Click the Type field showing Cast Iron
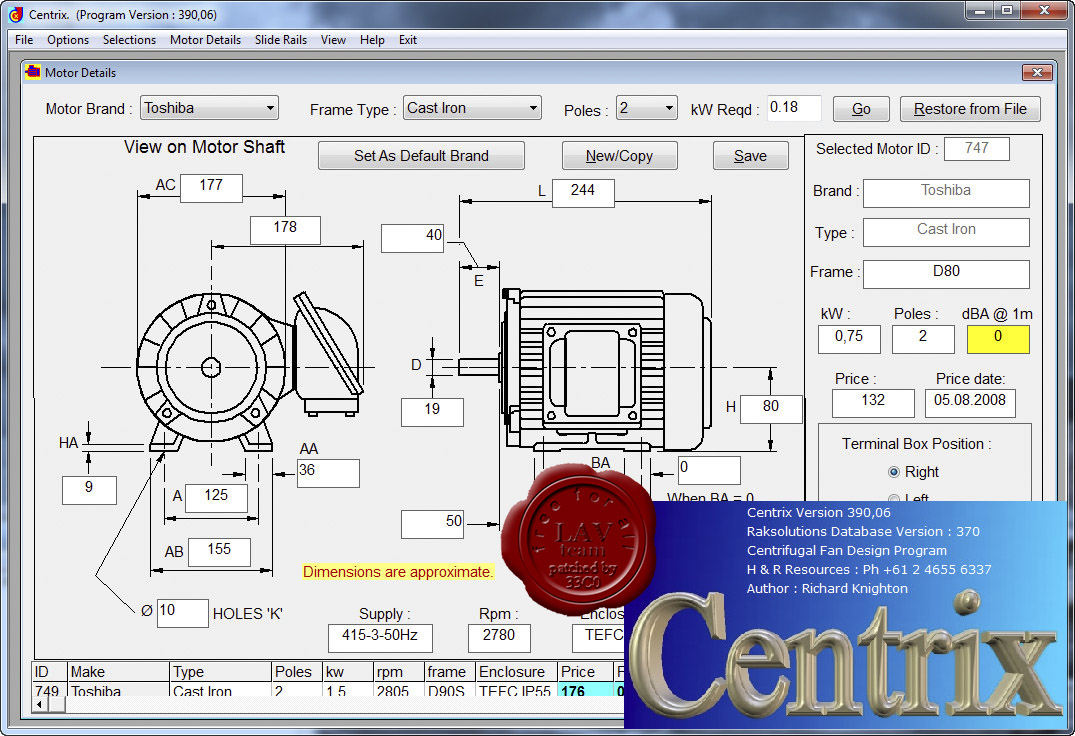 tap(946, 232)
